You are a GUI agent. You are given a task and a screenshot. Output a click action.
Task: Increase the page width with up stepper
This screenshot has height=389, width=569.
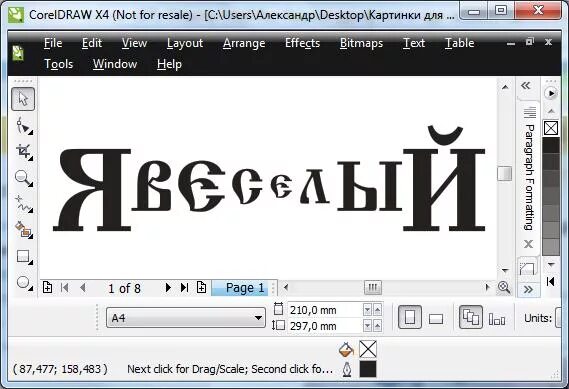pyautogui.click(x=377, y=310)
